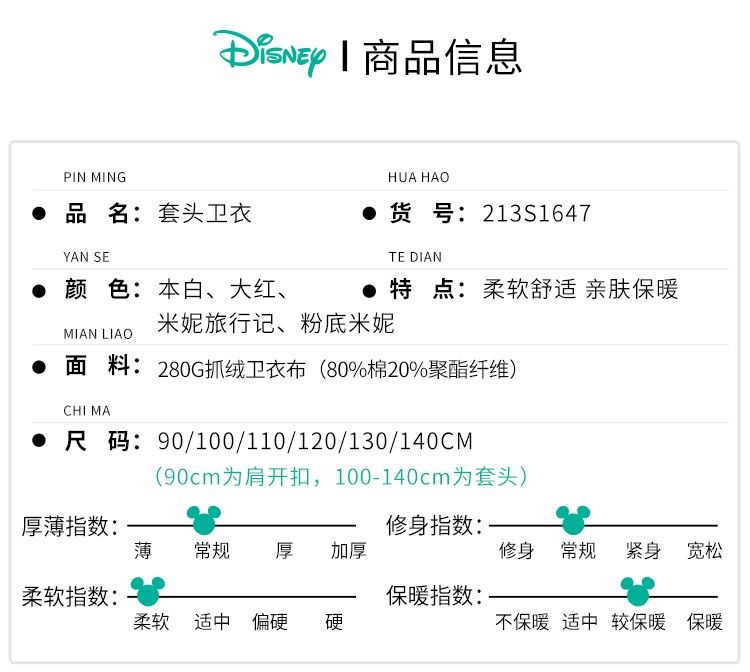The height and width of the screenshot is (672, 750).
Task: Click the 修身指数 label
Action: point(434,525)
